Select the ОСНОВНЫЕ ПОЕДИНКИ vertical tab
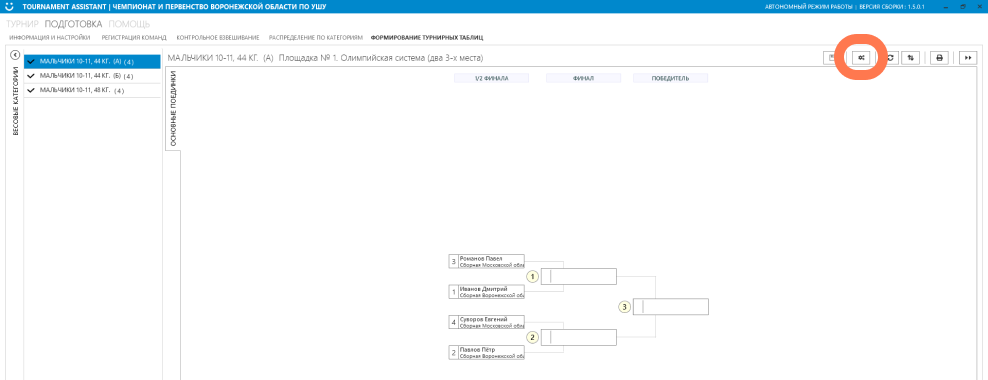Image resolution: width=988 pixels, height=380 pixels. (x=173, y=109)
